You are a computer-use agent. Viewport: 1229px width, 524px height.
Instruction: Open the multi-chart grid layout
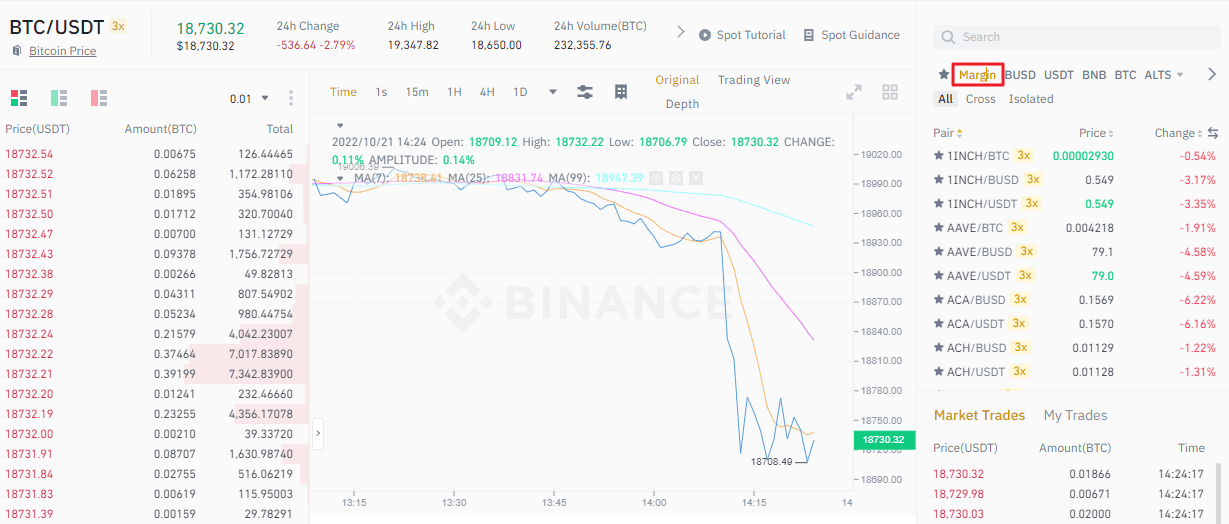pyautogui.click(x=890, y=92)
